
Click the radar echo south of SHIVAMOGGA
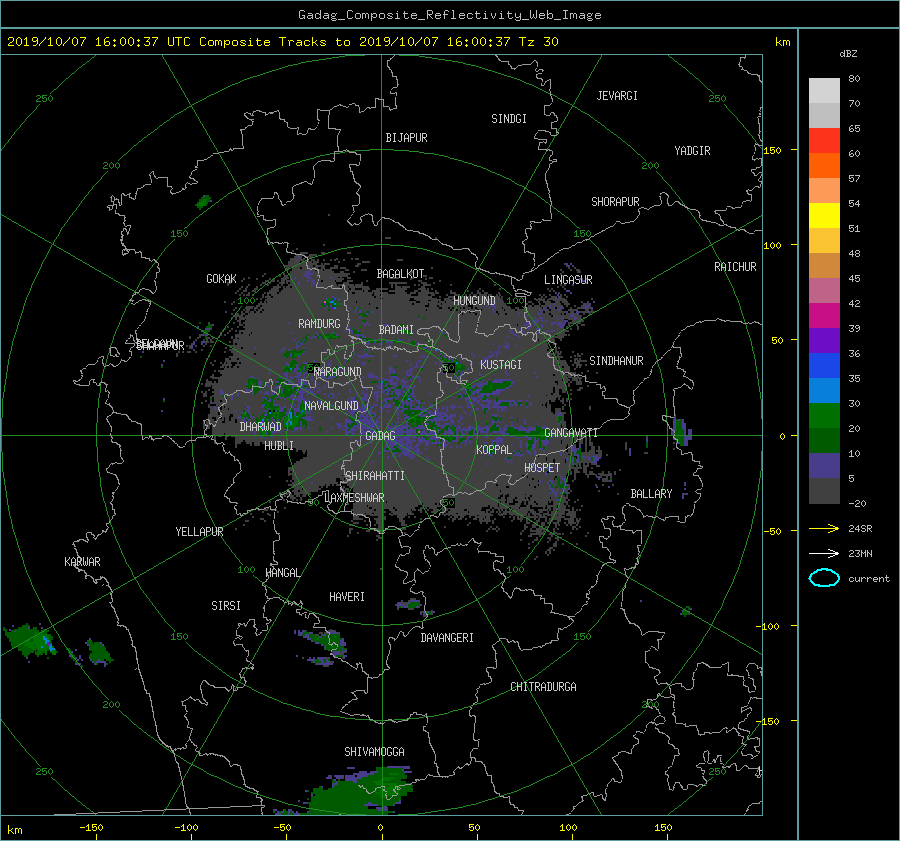pyautogui.click(x=360, y=793)
